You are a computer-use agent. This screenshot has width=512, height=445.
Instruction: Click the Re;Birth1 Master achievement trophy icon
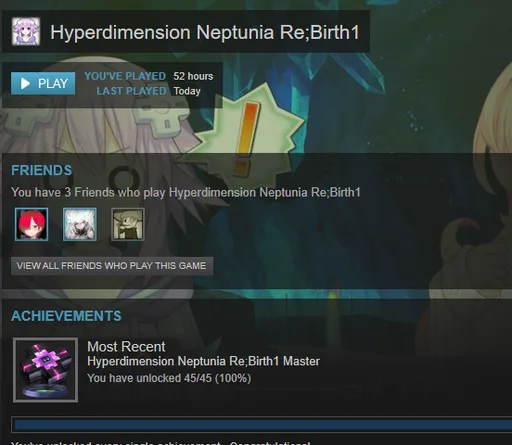tap(45, 370)
